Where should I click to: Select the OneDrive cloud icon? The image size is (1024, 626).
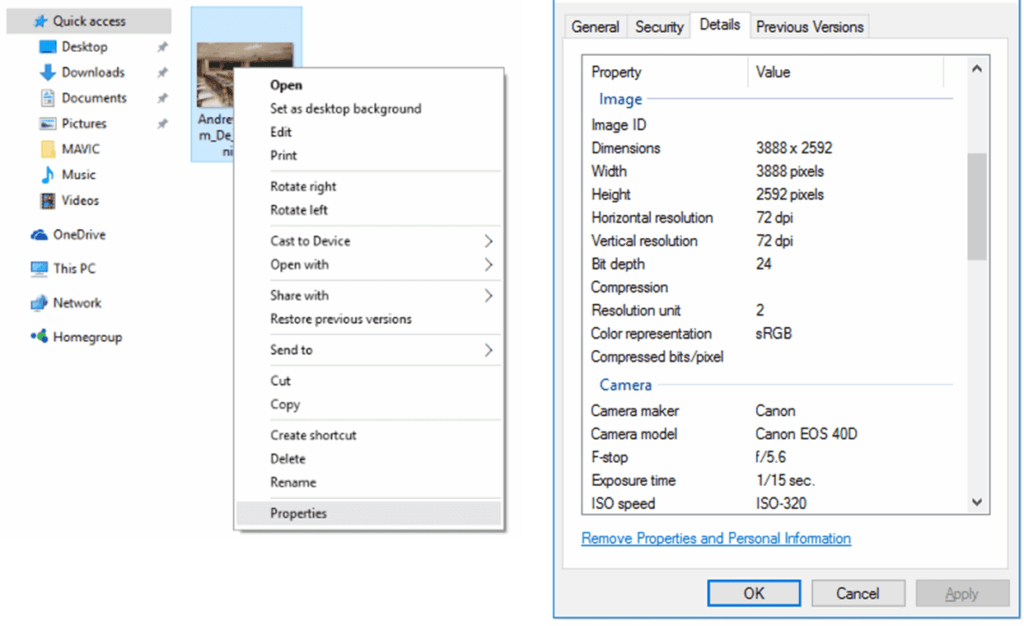pyautogui.click(x=39, y=235)
